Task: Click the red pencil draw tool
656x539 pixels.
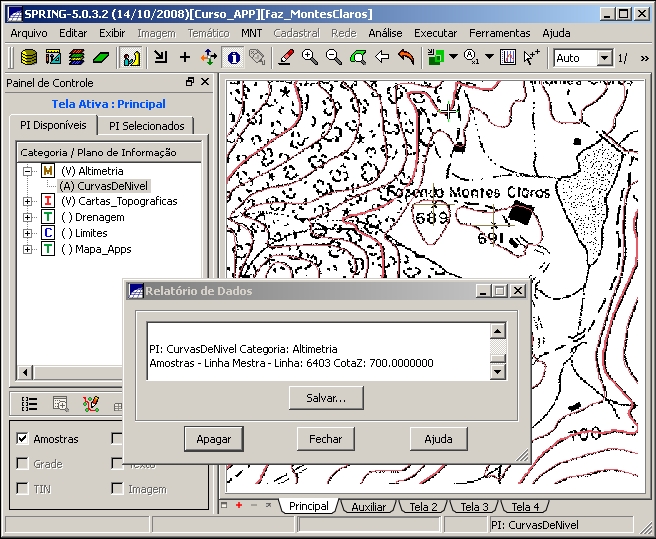Action: 286,58
